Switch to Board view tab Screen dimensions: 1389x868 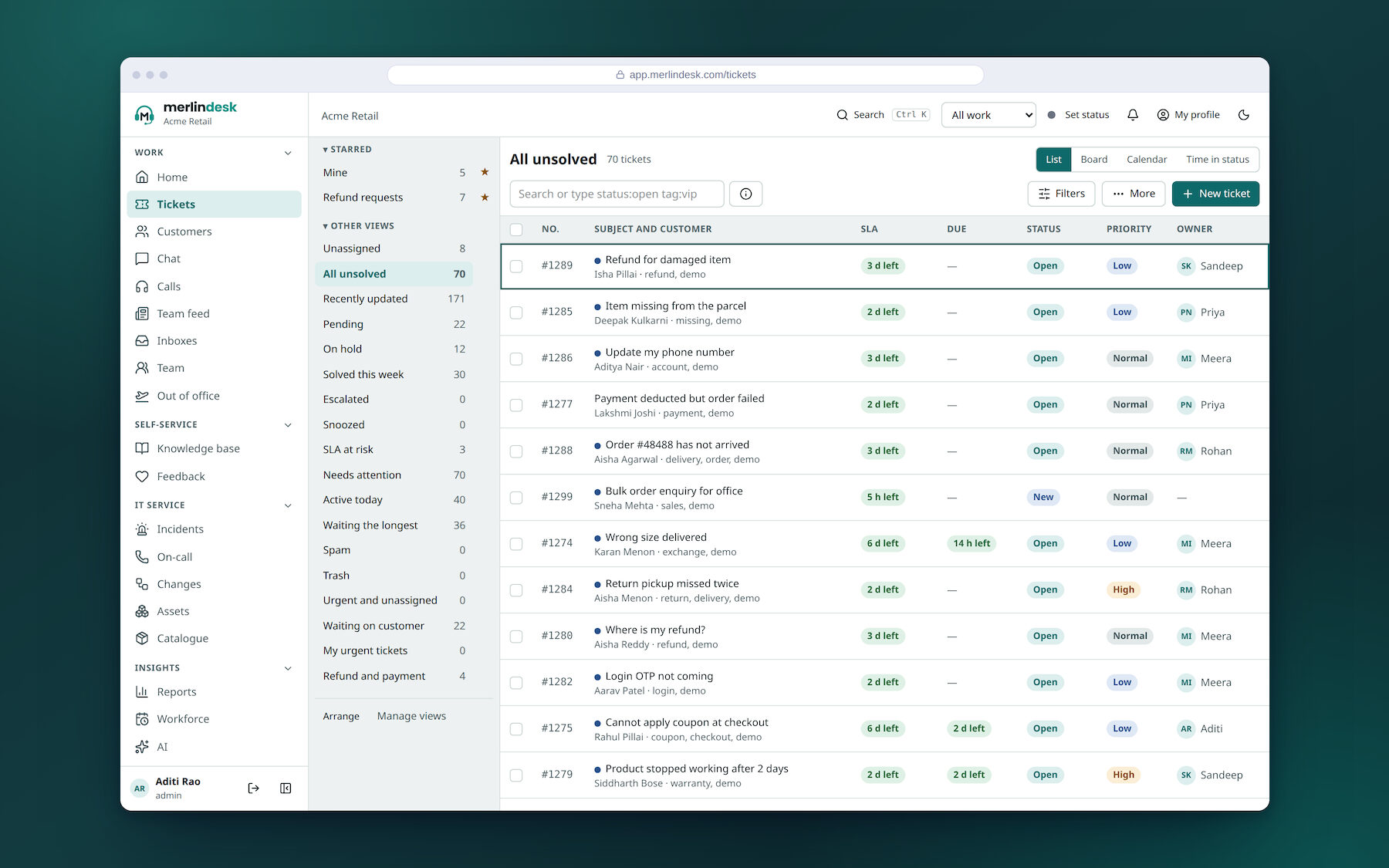[x=1093, y=160]
